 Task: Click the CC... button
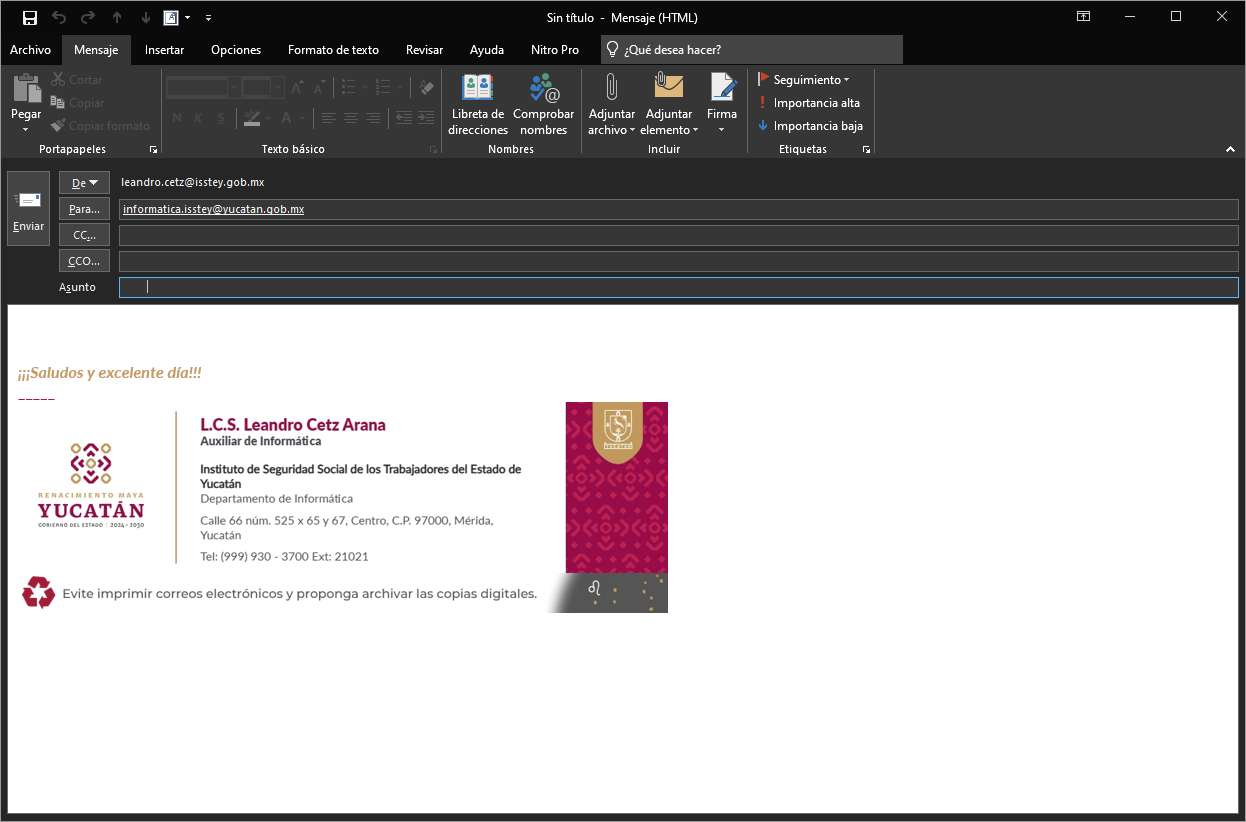(84, 235)
